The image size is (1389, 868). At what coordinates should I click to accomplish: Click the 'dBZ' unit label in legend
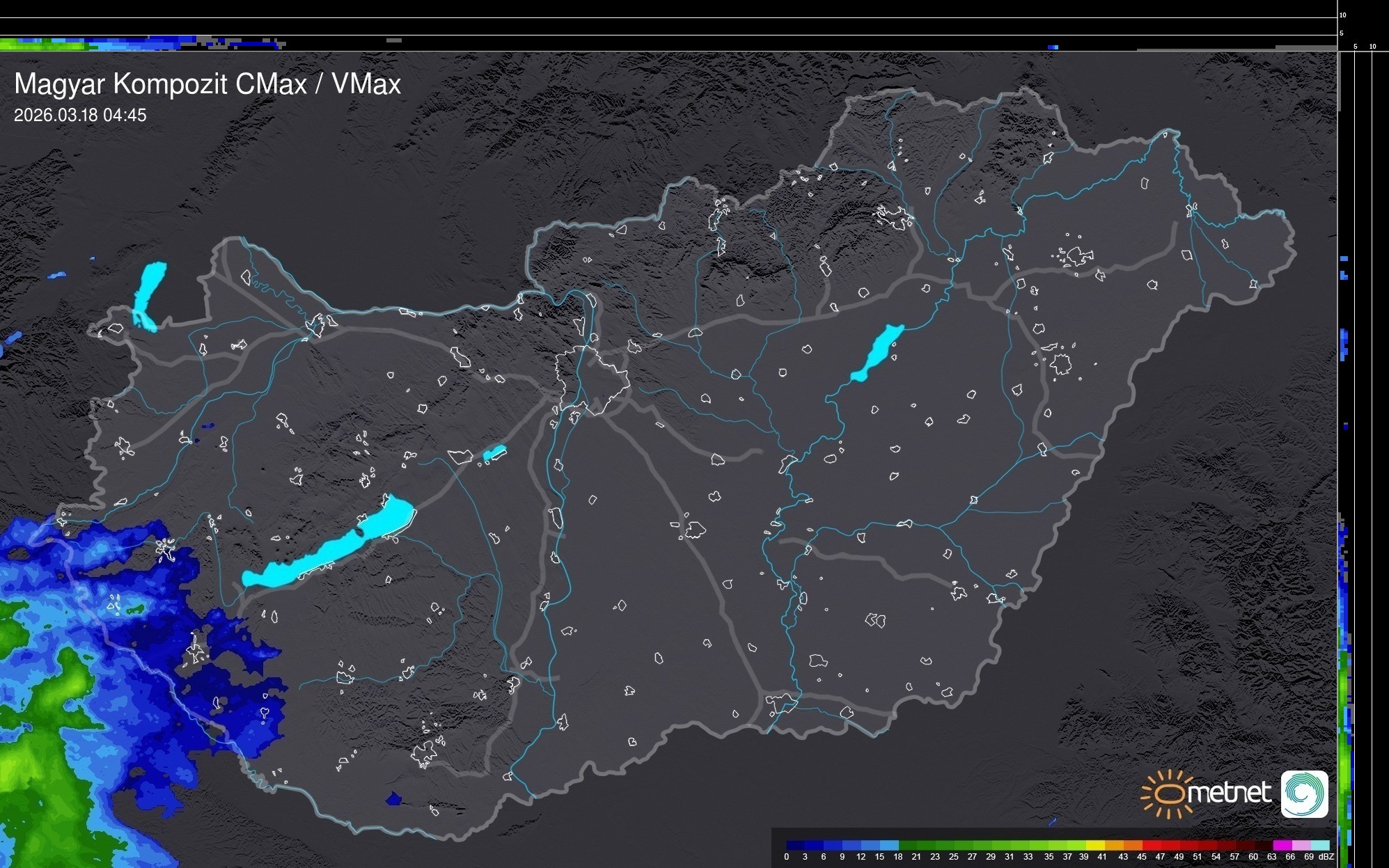point(1327,857)
